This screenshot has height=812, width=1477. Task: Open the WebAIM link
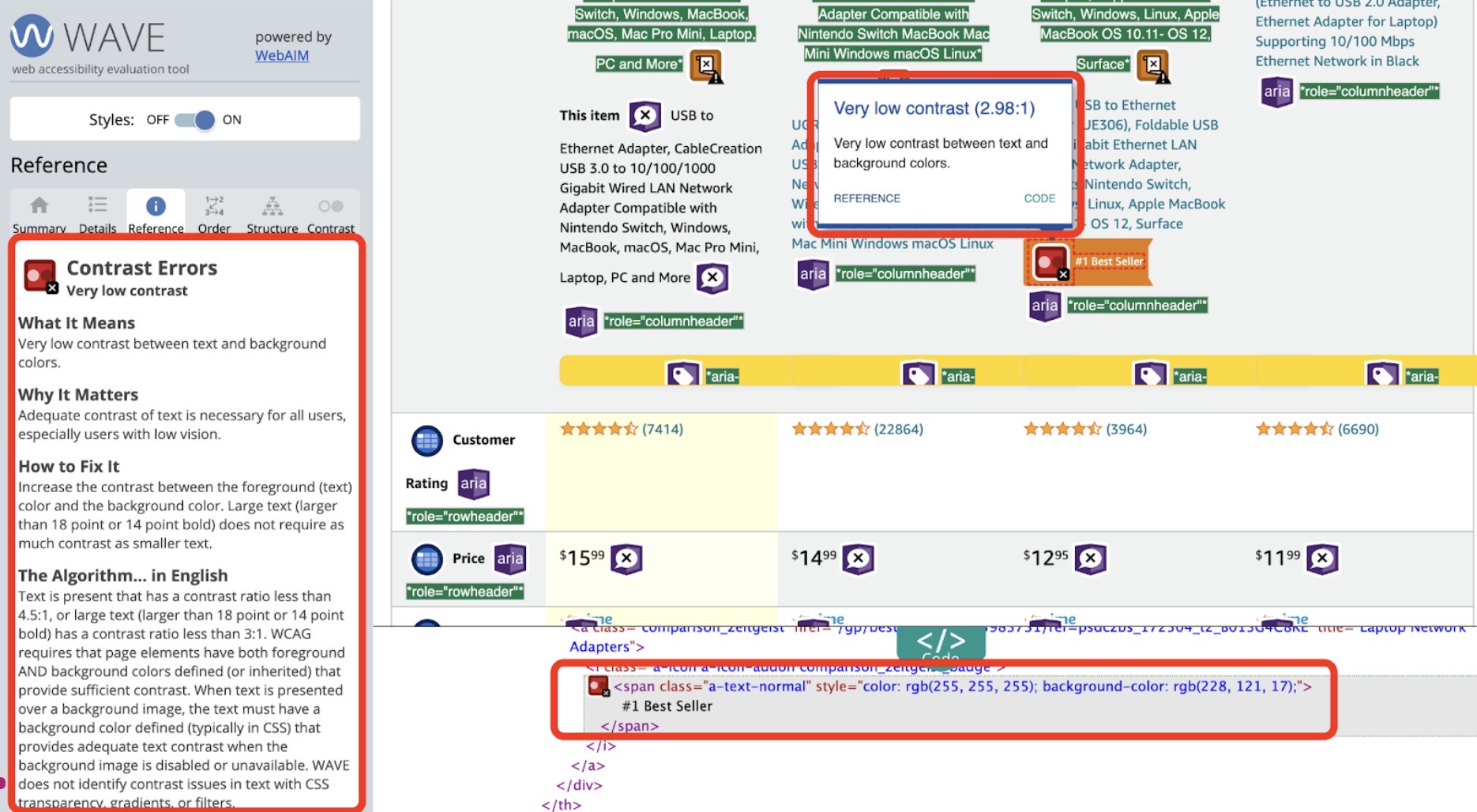tap(282, 55)
